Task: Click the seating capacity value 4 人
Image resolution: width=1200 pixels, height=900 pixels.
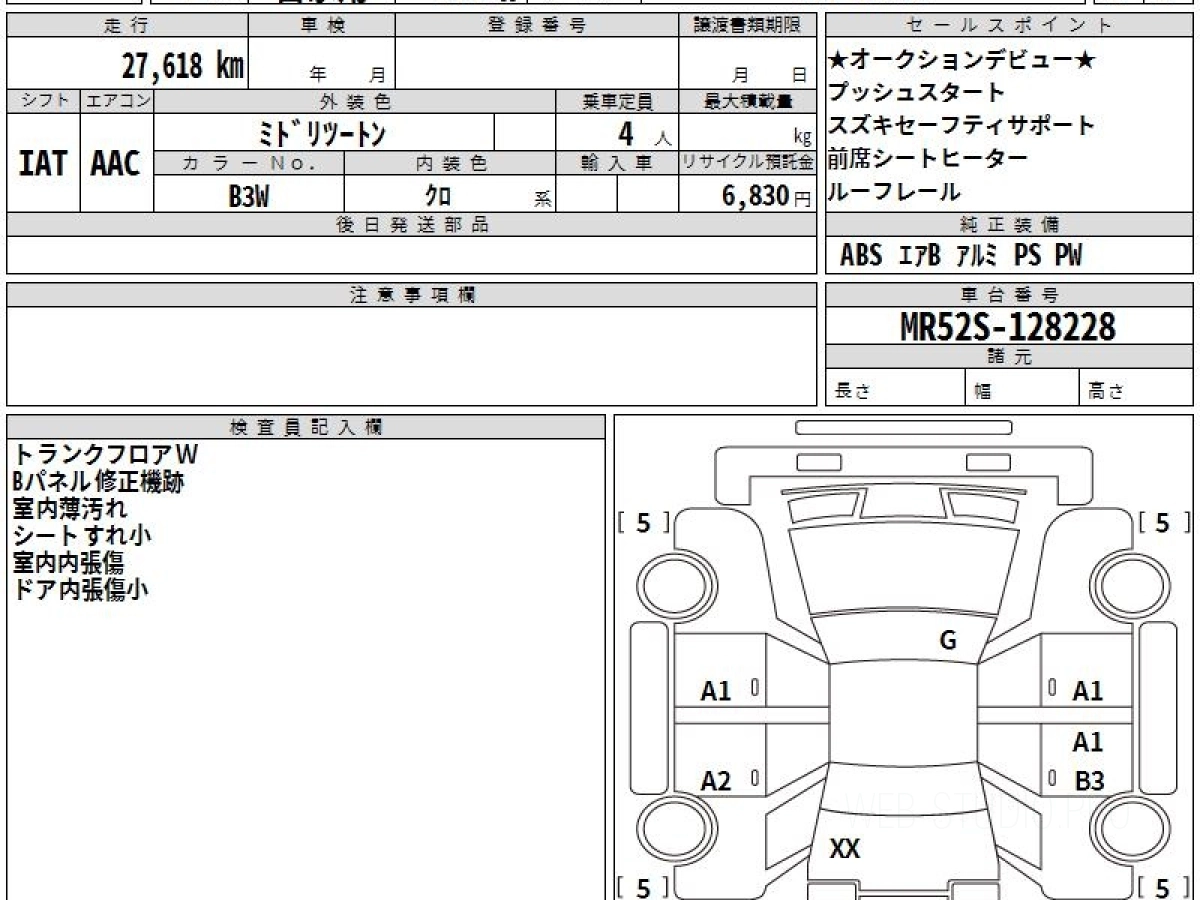Action: click(x=645, y=133)
